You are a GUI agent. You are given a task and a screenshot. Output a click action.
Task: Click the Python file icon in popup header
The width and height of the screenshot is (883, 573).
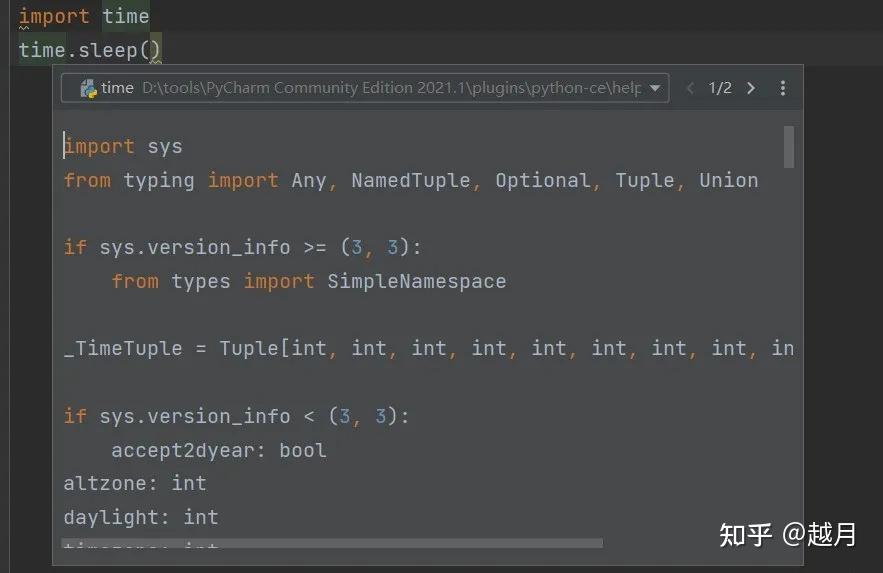point(88,88)
